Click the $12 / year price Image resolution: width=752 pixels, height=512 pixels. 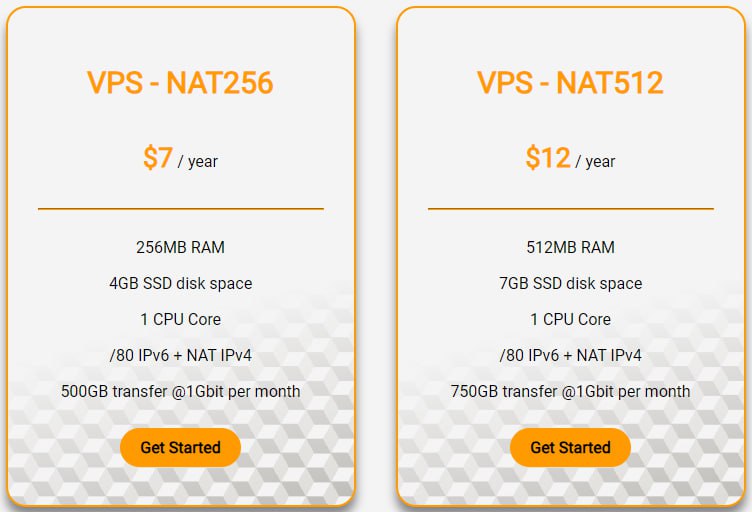click(570, 158)
